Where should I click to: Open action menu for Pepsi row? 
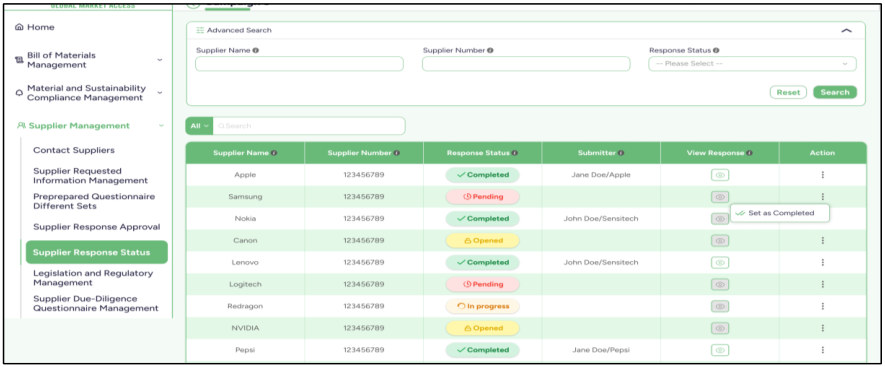coord(822,350)
